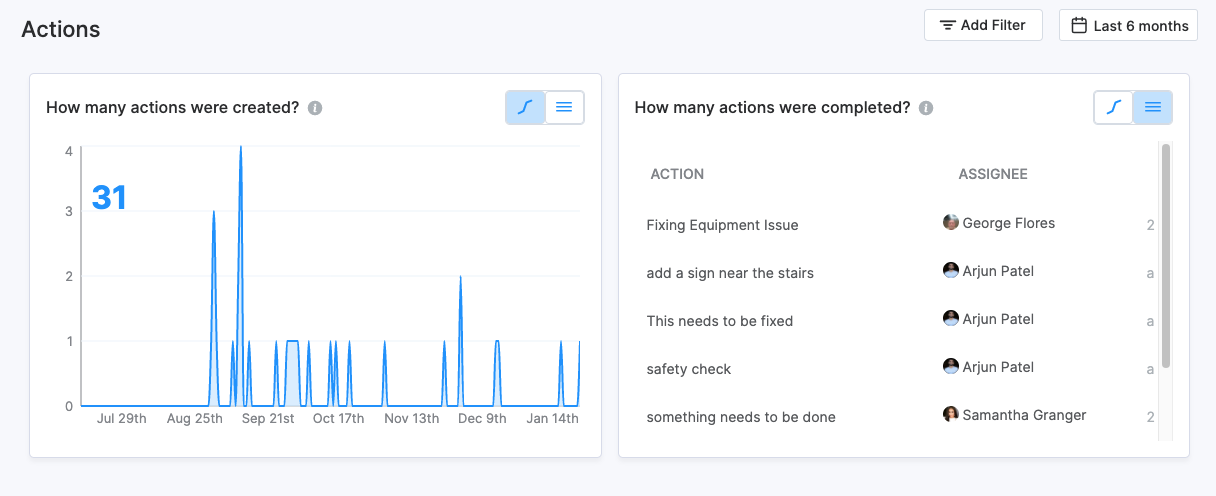This screenshot has width=1216, height=496.
Task: Click the completed actions list scrollbar
Action: click(1166, 256)
